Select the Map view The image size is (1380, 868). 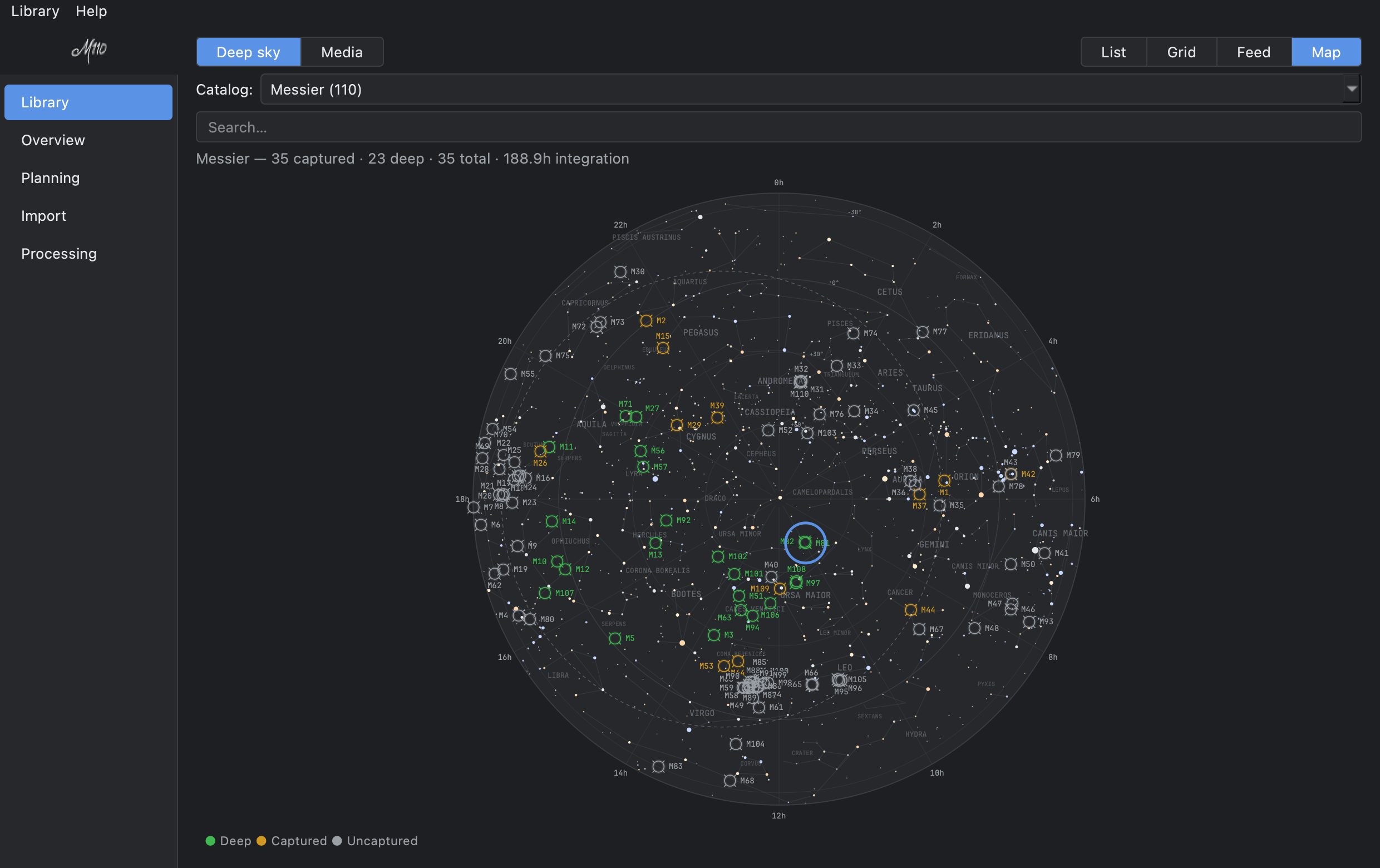tap(1325, 52)
